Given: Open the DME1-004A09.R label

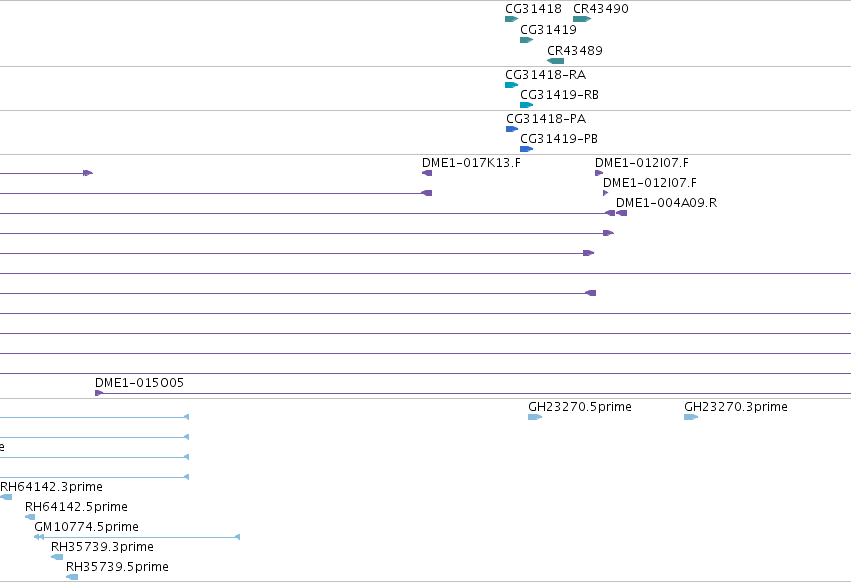Looking at the screenshot, I should point(666,203).
